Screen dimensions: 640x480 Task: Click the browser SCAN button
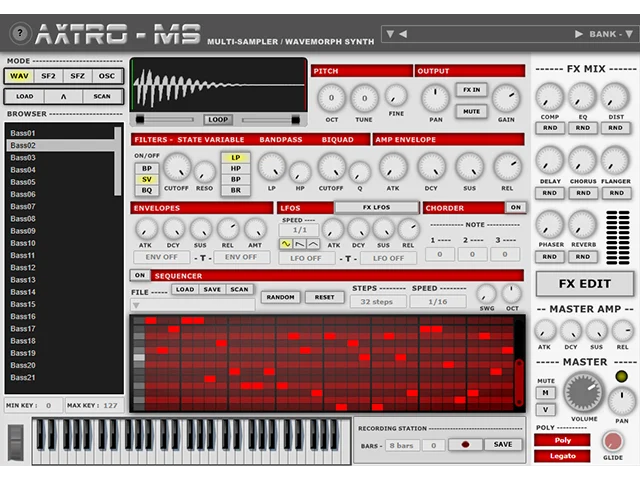point(102,97)
